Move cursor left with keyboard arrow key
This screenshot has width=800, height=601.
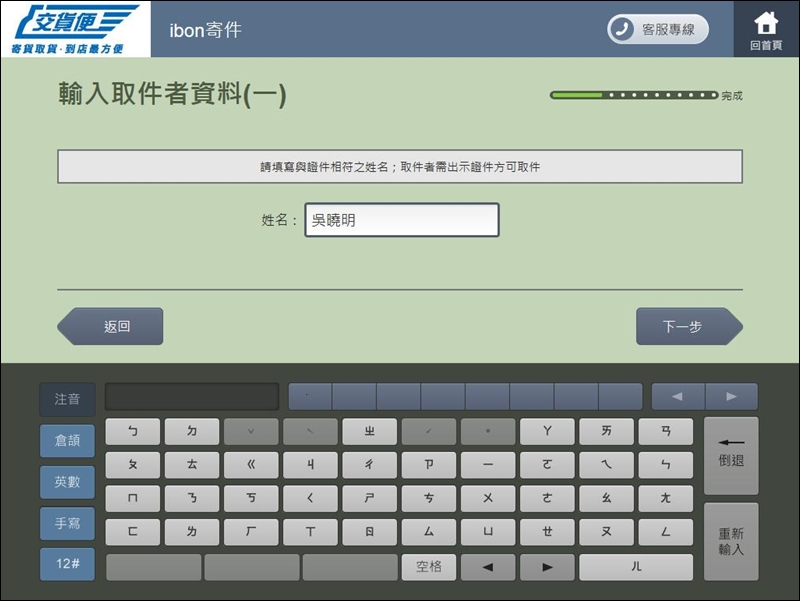click(x=488, y=567)
